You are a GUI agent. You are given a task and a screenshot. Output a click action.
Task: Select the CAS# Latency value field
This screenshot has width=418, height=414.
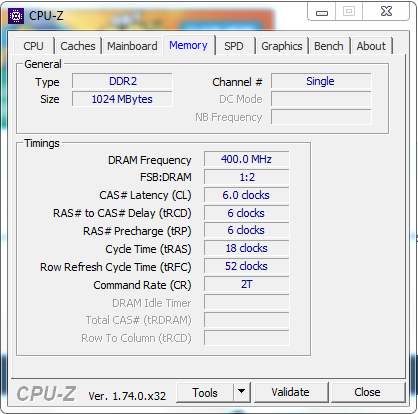(x=246, y=195)
